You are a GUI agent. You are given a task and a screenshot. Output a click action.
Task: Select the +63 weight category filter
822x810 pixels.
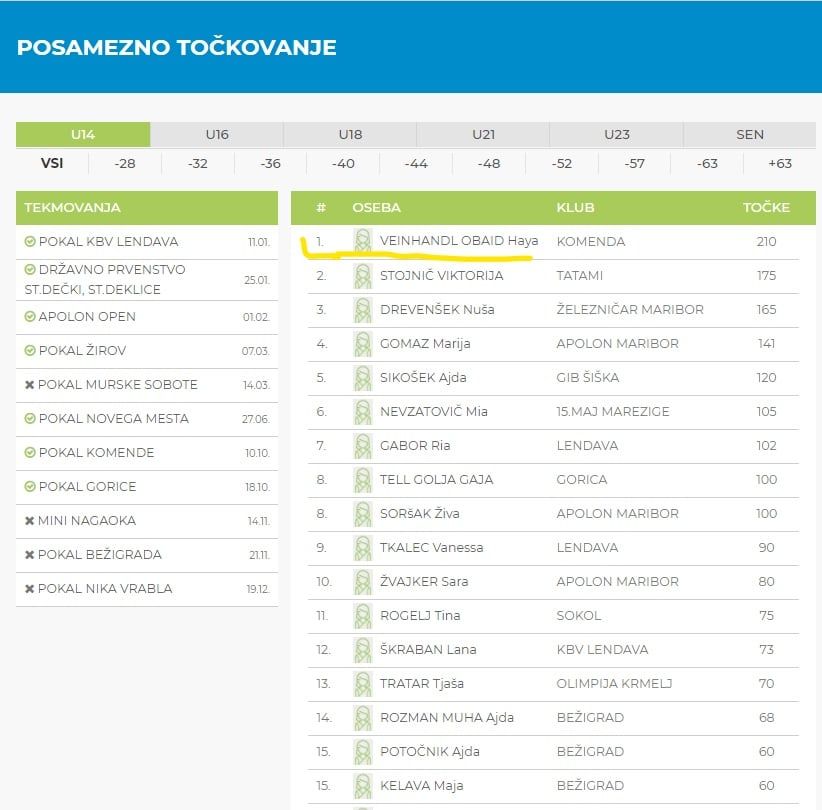coord(779,163)
